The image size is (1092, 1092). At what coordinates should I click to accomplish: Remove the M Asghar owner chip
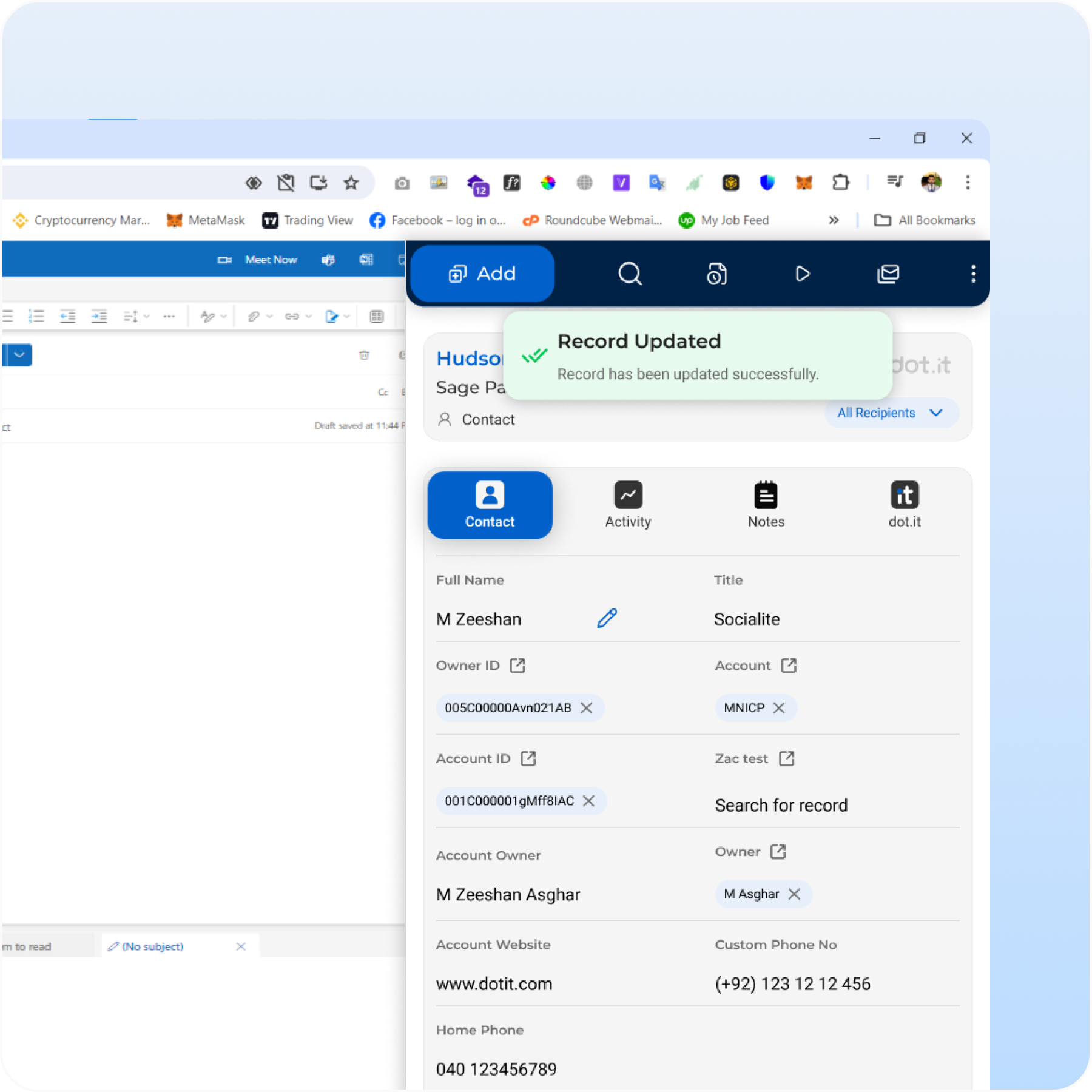point(794,894)
